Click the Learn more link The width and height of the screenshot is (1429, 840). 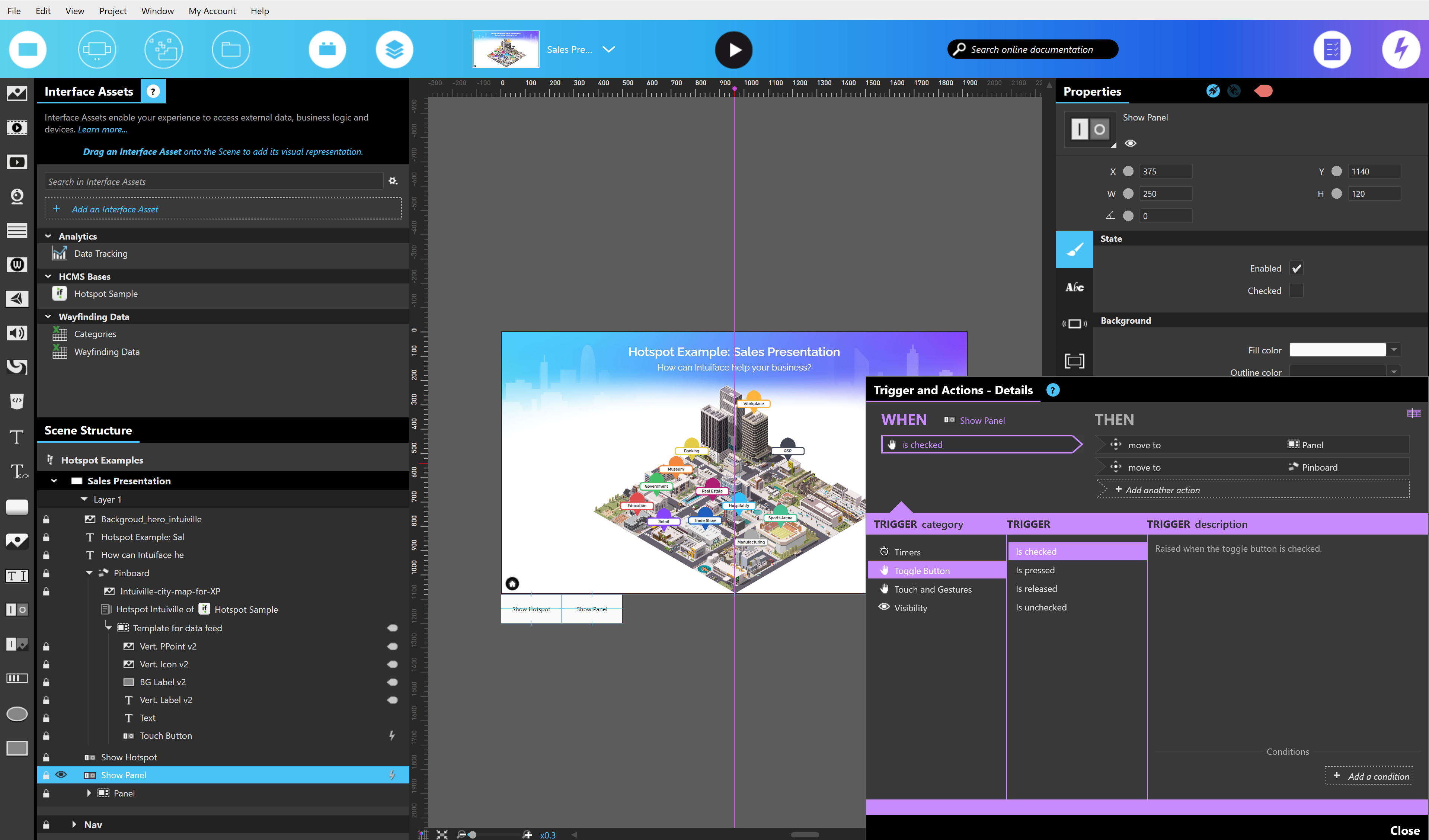(x=103, y=129)
